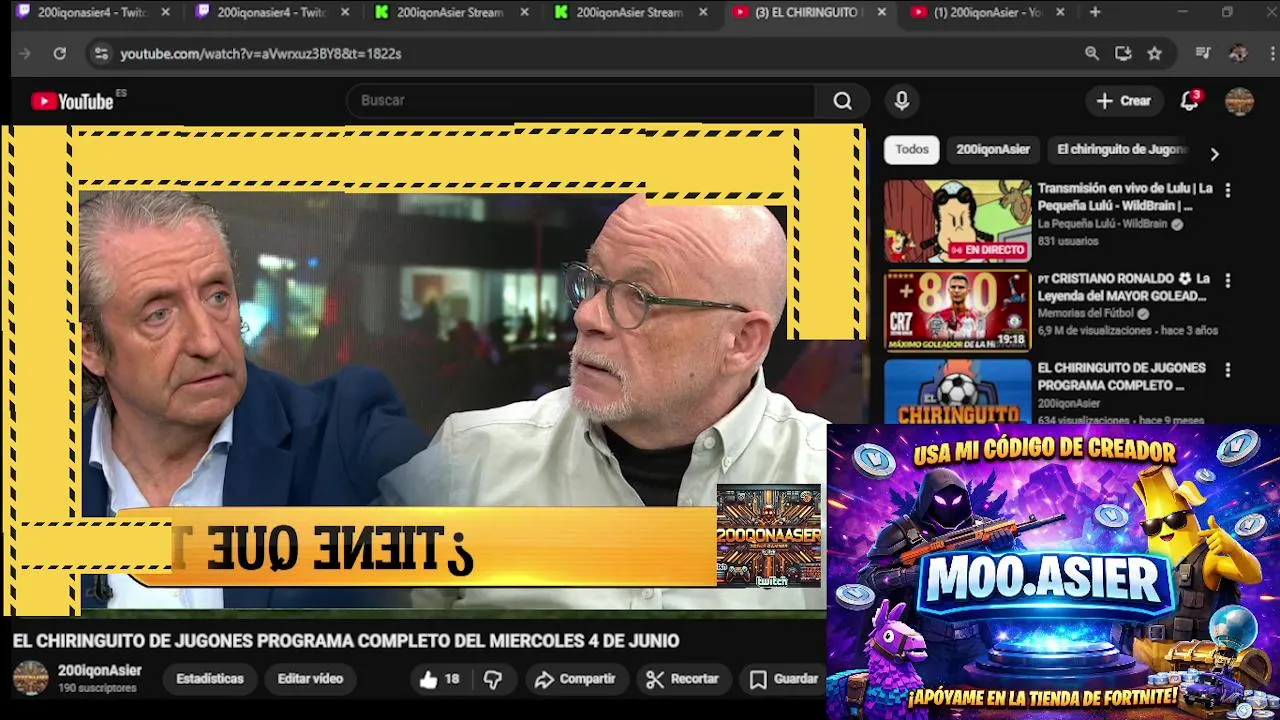Close the (1) 200iqonAsier YouTube tab

pos(1061,12)
